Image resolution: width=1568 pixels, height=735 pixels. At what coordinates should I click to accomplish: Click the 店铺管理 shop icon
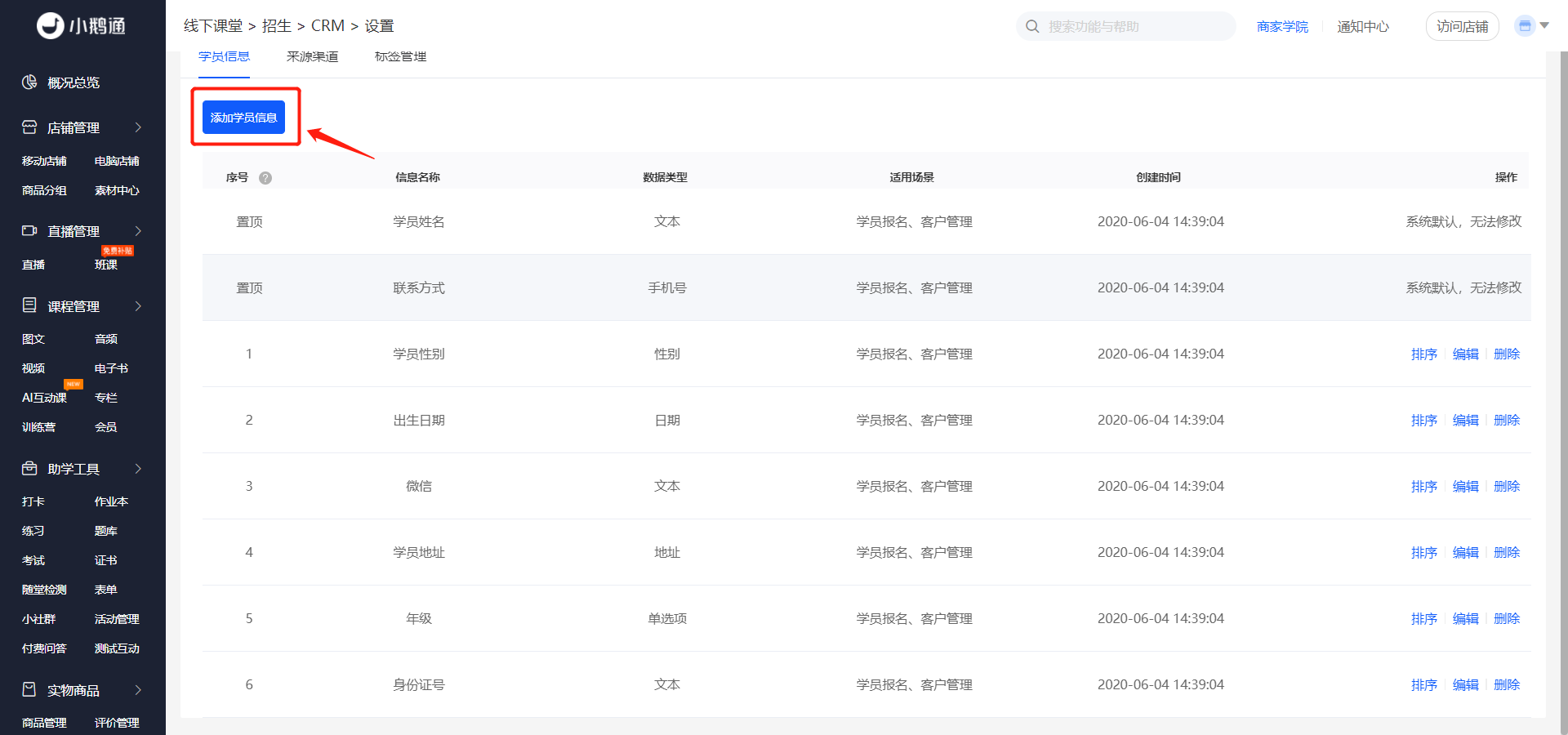click(x=29, y=127)
